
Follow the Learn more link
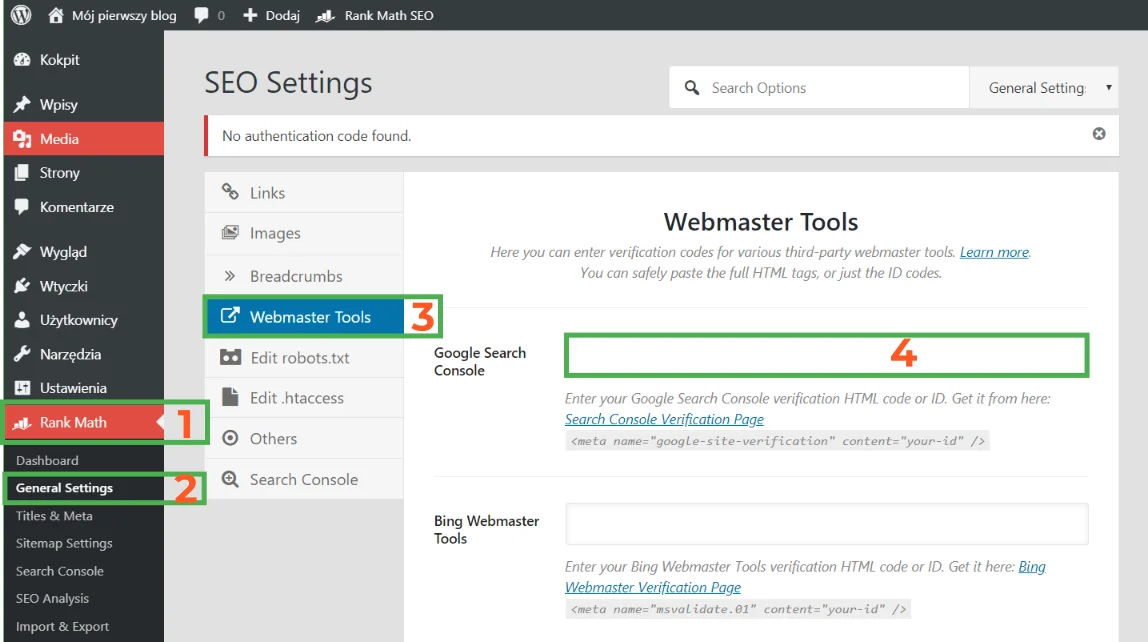point(994,252)
